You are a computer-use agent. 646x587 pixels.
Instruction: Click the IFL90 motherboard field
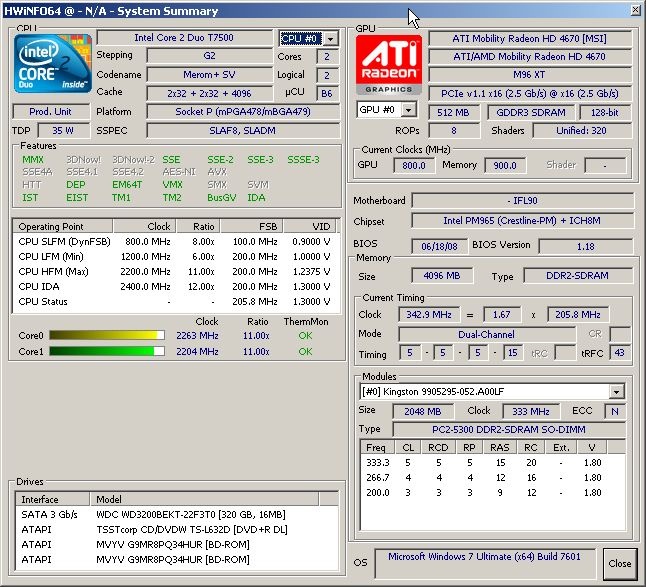[522, 201]
